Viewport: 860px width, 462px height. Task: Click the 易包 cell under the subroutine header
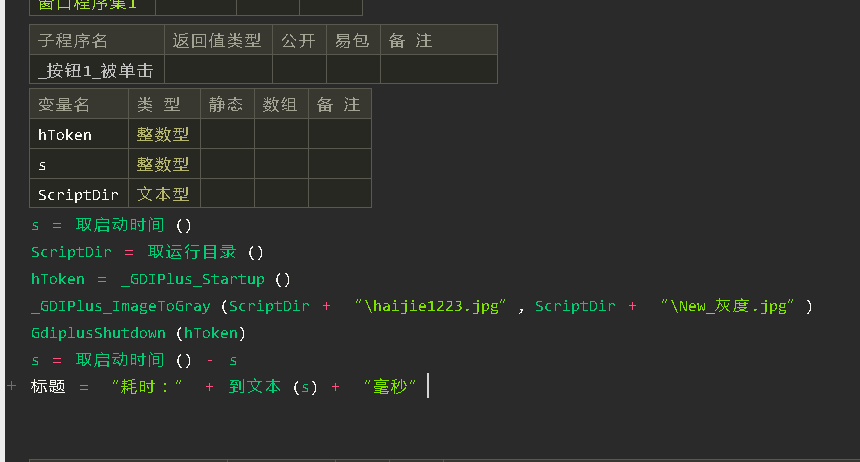[353, 69]
